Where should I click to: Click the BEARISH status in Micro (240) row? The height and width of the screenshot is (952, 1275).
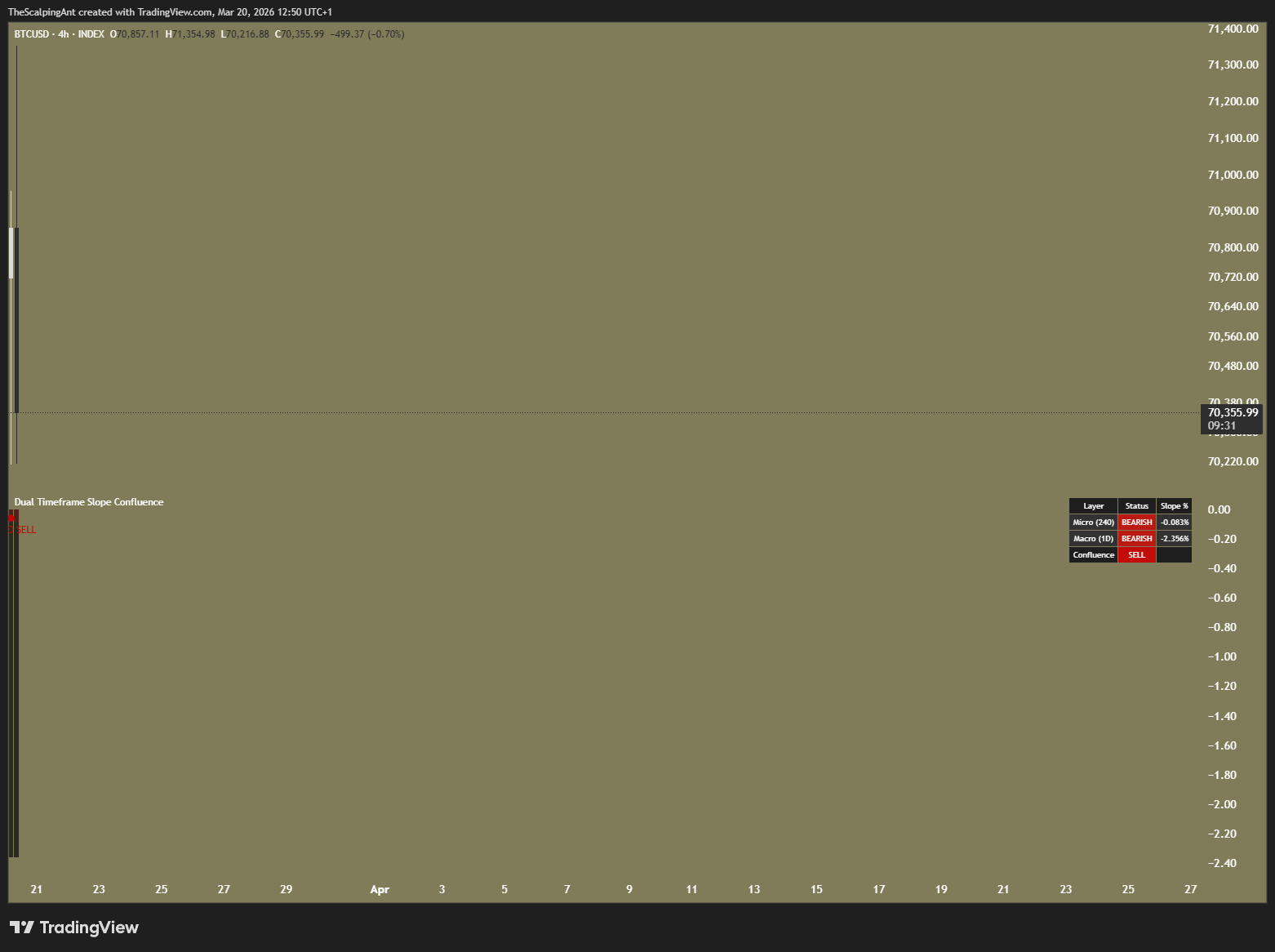click(1137, 523)
